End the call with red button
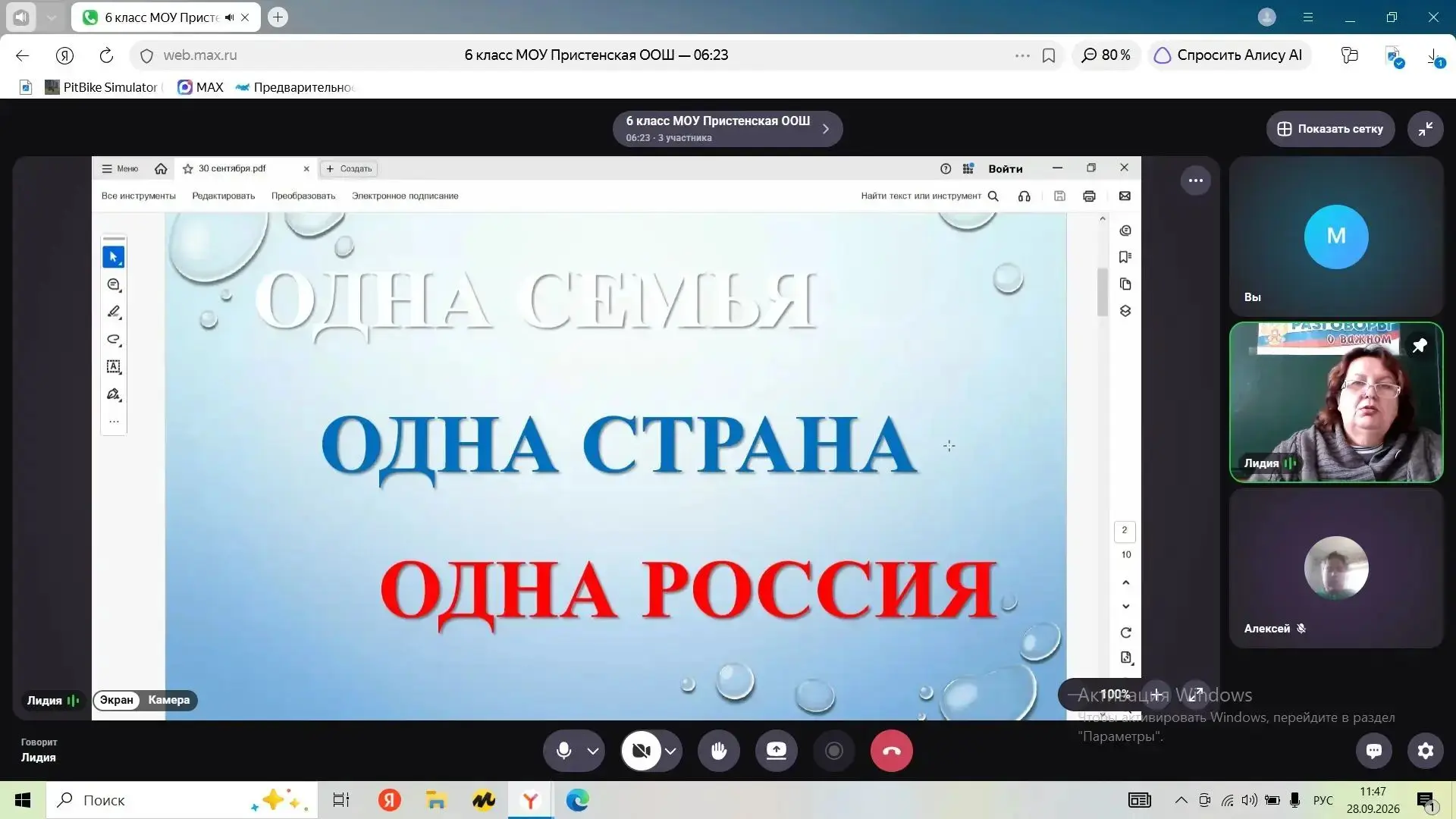This screenshot has width=1456, height=819. coord(892,751)
